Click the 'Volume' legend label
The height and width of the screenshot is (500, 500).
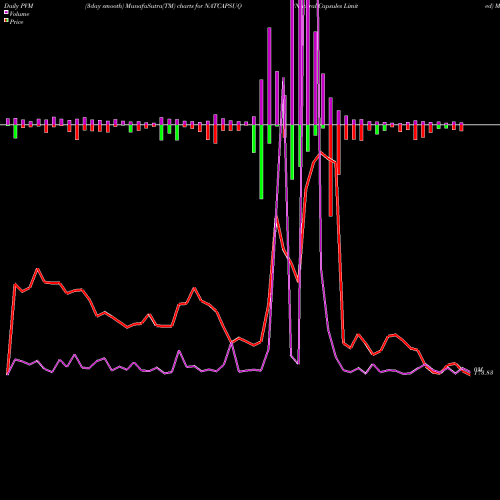(19, 14)
